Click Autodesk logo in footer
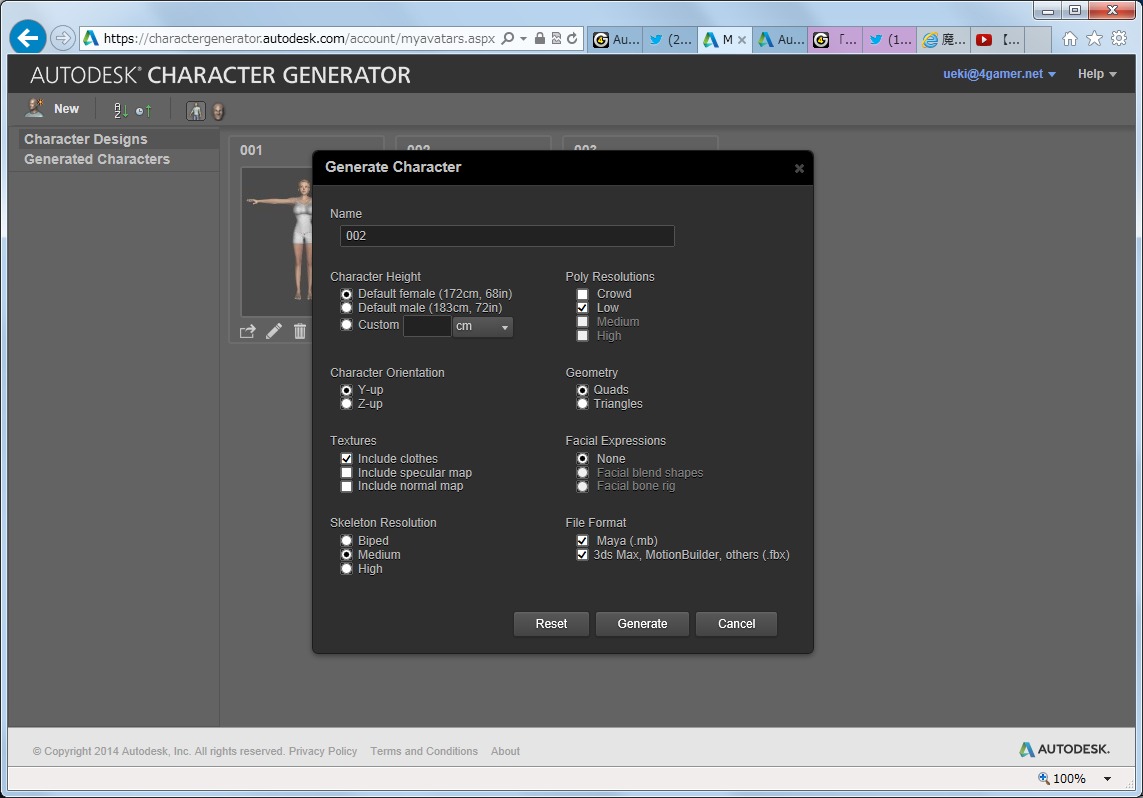Image resolution: width=1143 pixels, height=798 pixels. 1064,749
